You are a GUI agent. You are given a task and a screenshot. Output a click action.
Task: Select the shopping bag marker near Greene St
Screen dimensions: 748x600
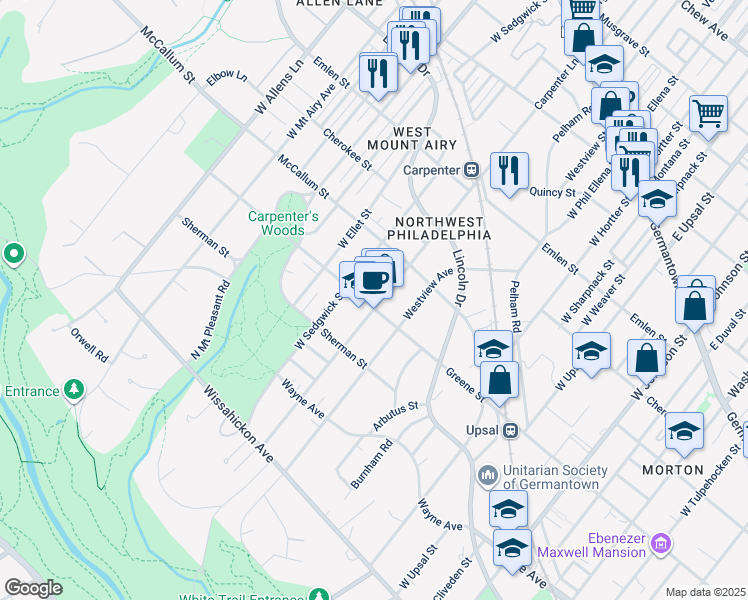[x=499, y=381]
